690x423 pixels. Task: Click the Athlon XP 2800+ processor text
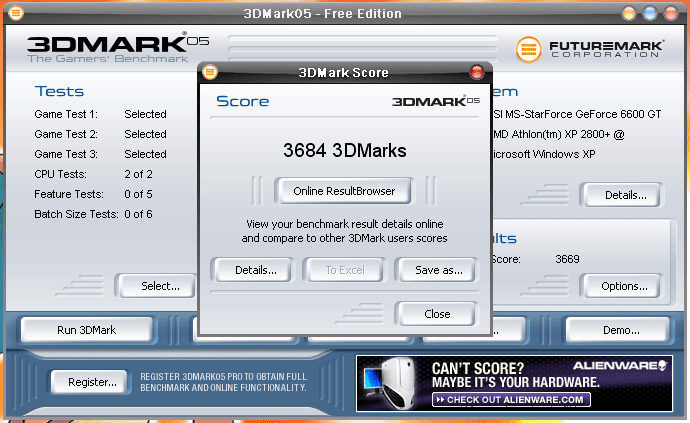click(558, 134)
